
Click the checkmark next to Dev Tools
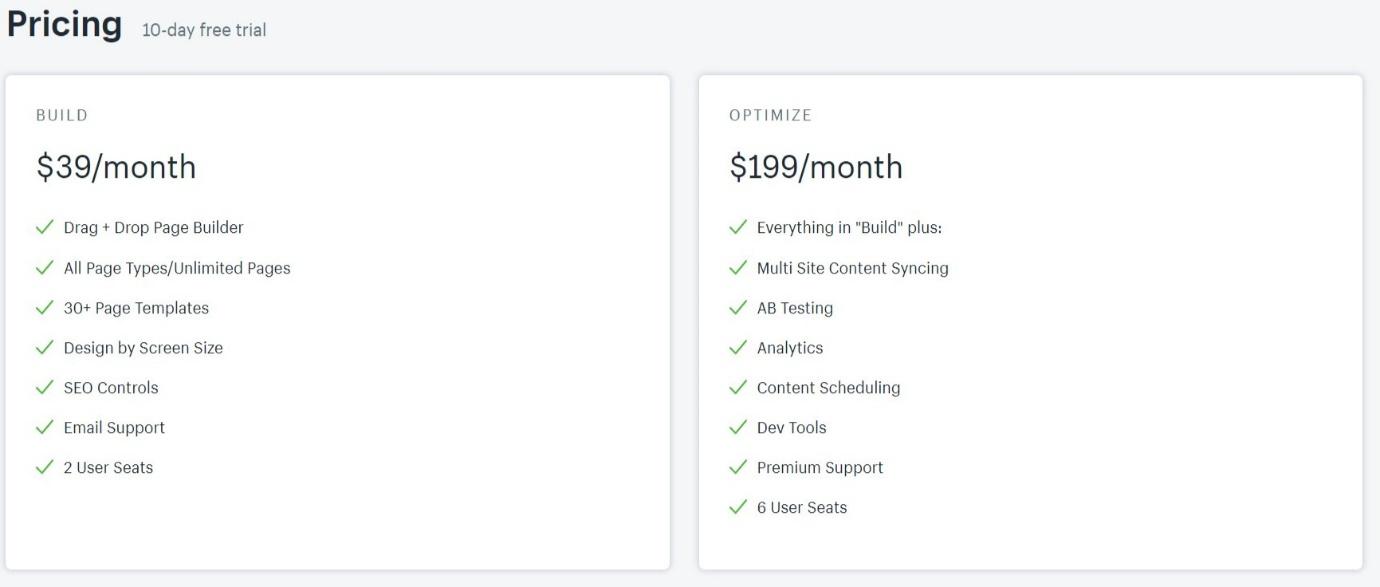[738, 427]
